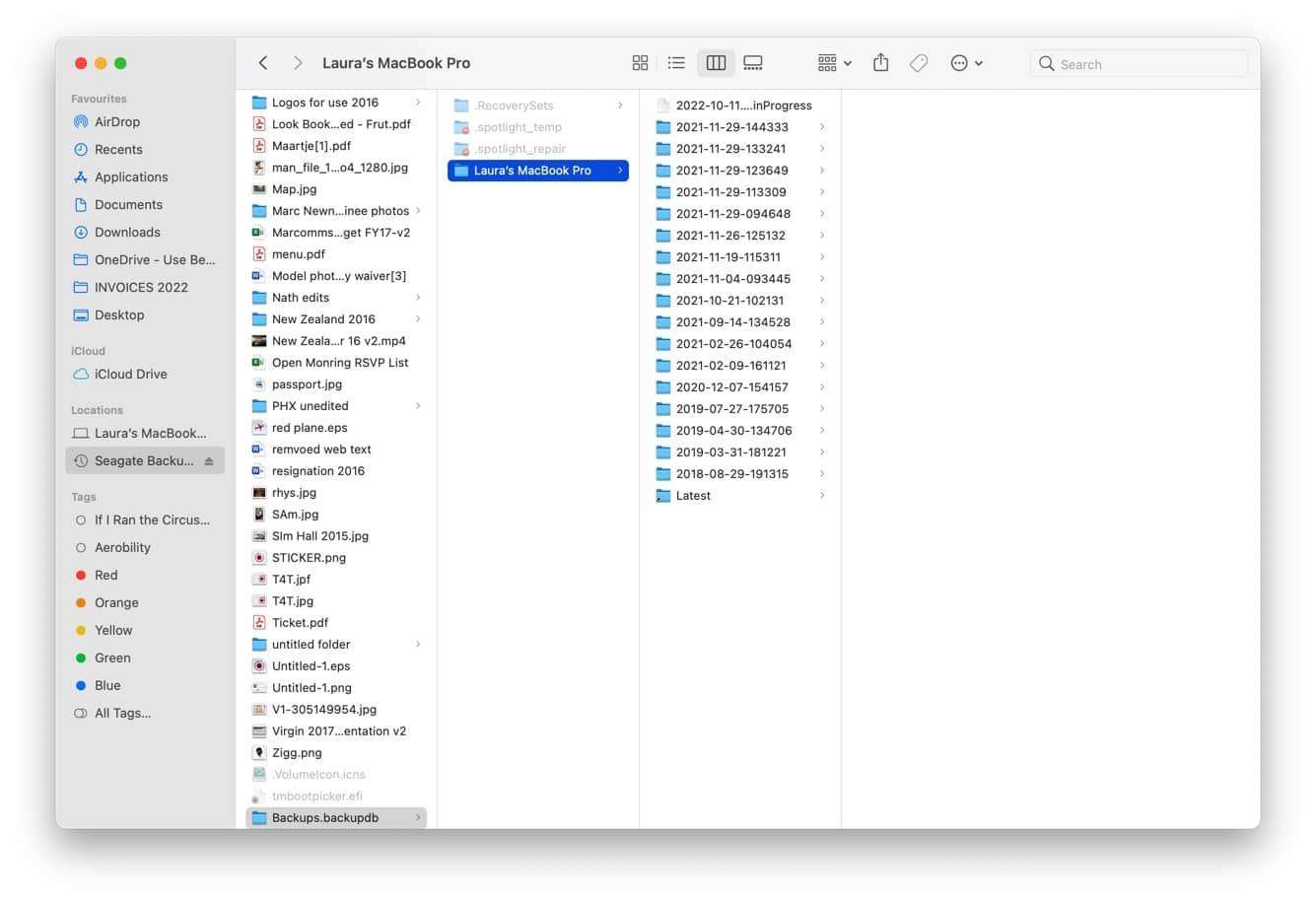Select the Backups.backupdb folder
The width and height of the screenshot is (1316, 902).
click(x=325, y=817)
